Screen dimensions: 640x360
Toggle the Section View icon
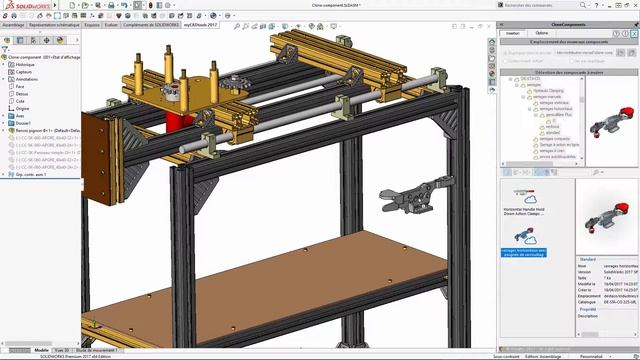click(x=263, y=27)
